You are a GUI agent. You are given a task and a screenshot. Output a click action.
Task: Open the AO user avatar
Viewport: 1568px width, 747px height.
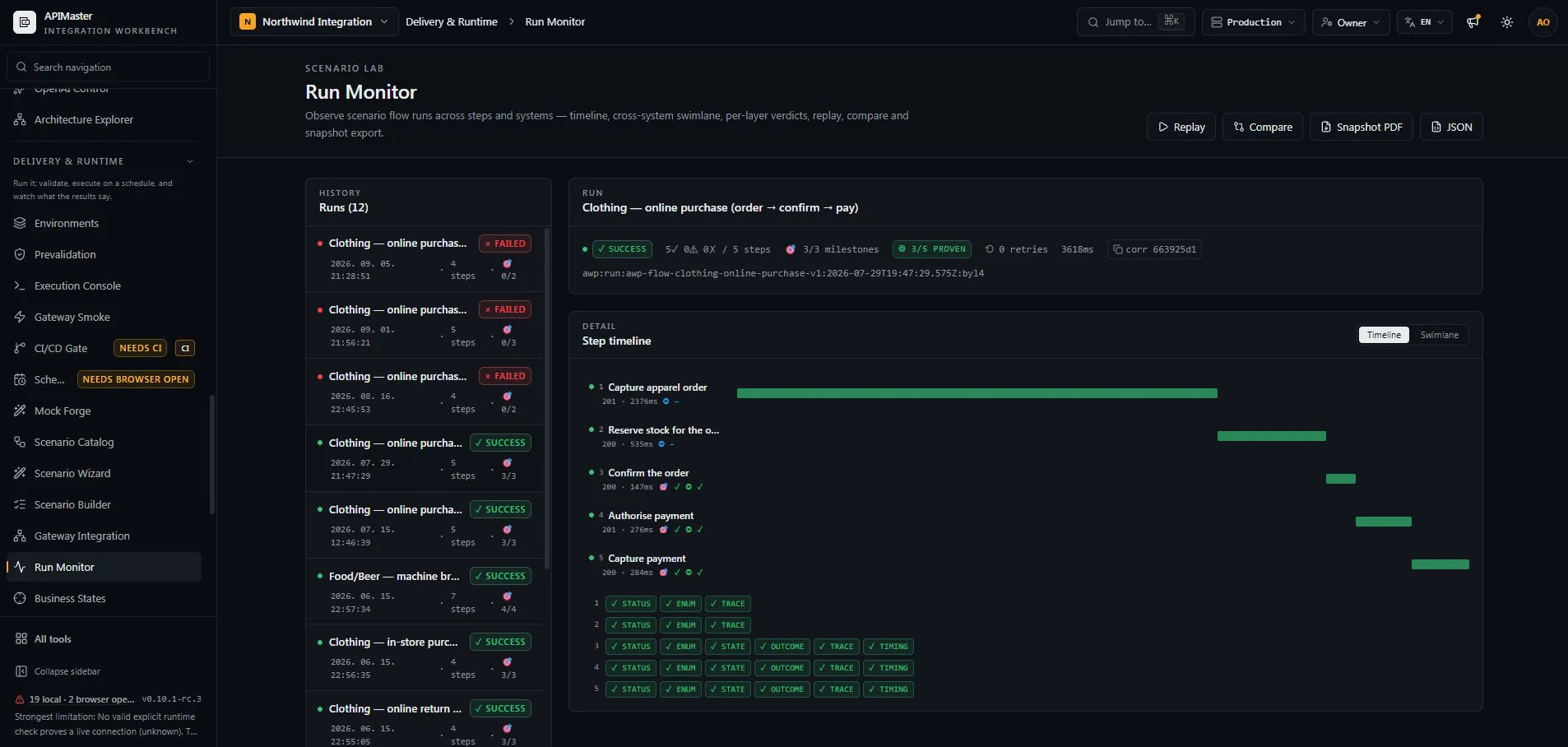(1543, 22)
